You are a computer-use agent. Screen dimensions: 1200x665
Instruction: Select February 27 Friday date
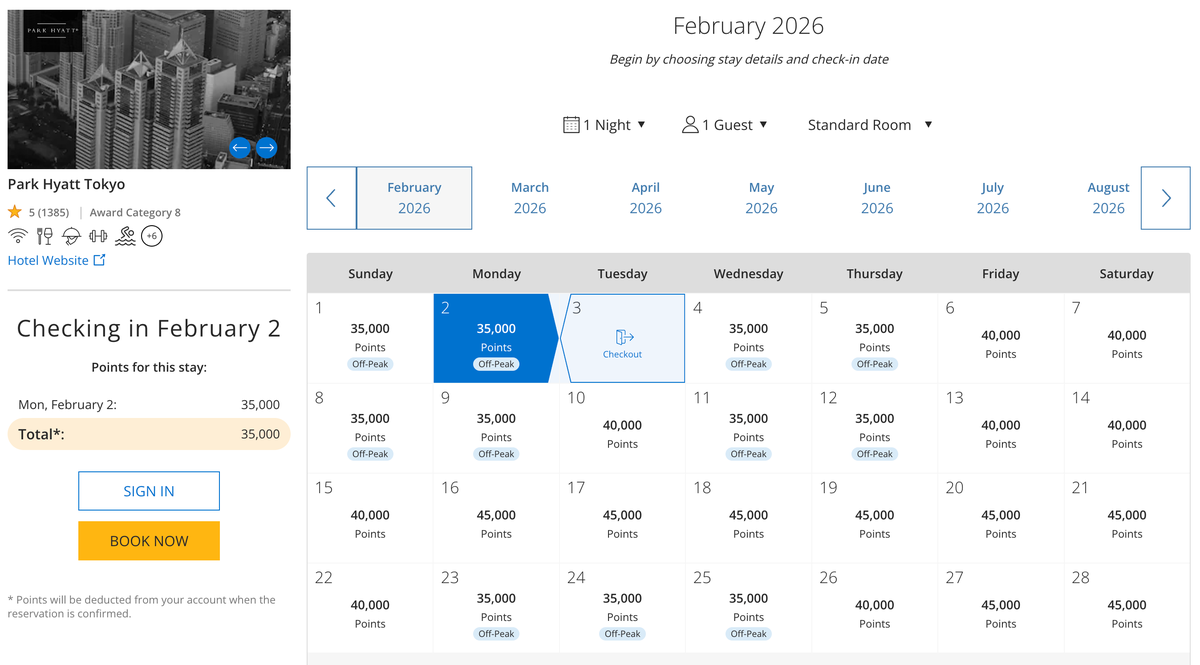(x=1001, y=608)
